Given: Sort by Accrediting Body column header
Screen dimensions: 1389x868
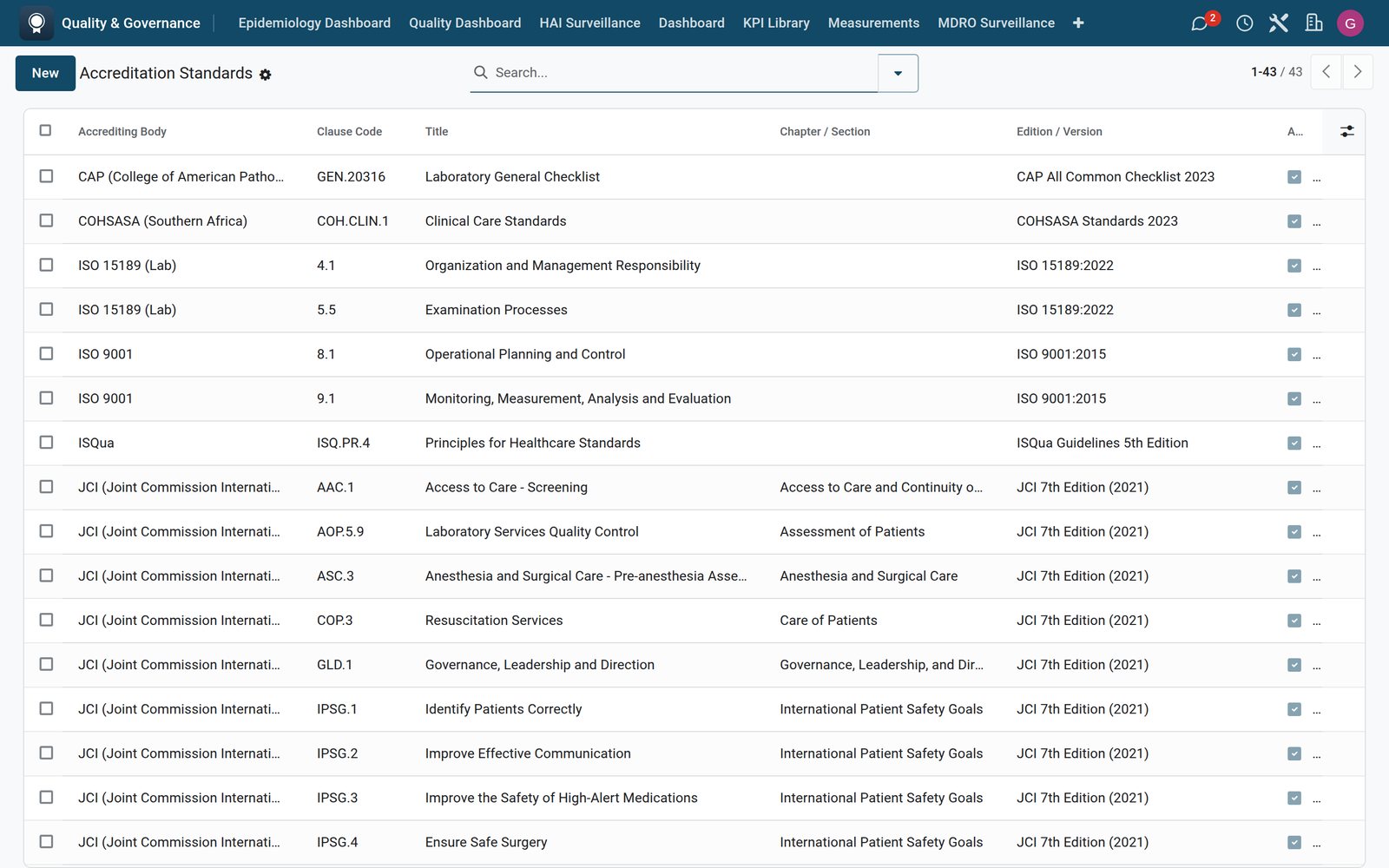Looking at the screenshot, I should [122, 132].
